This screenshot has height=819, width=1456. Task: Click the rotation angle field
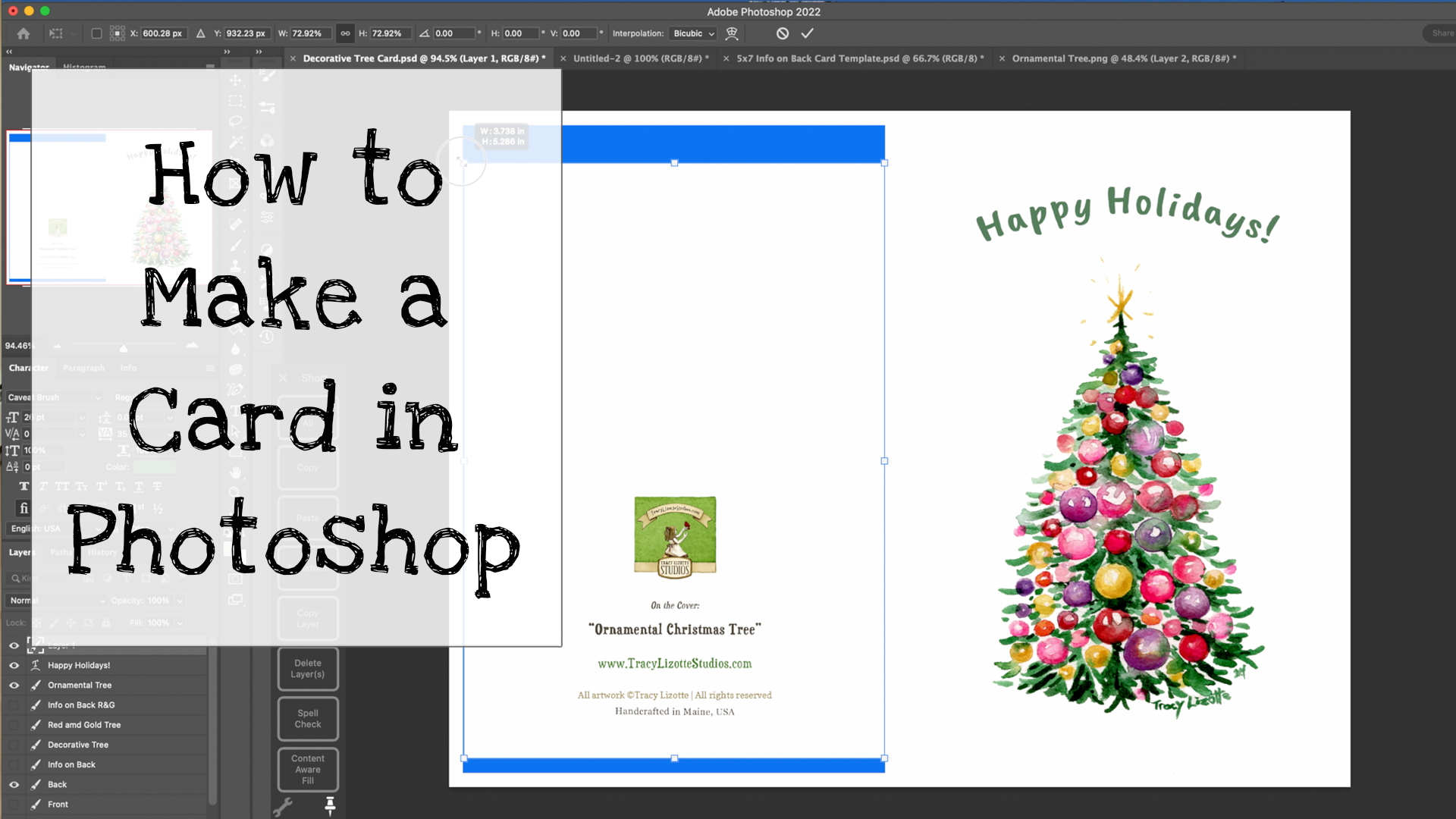pos(453,33)
